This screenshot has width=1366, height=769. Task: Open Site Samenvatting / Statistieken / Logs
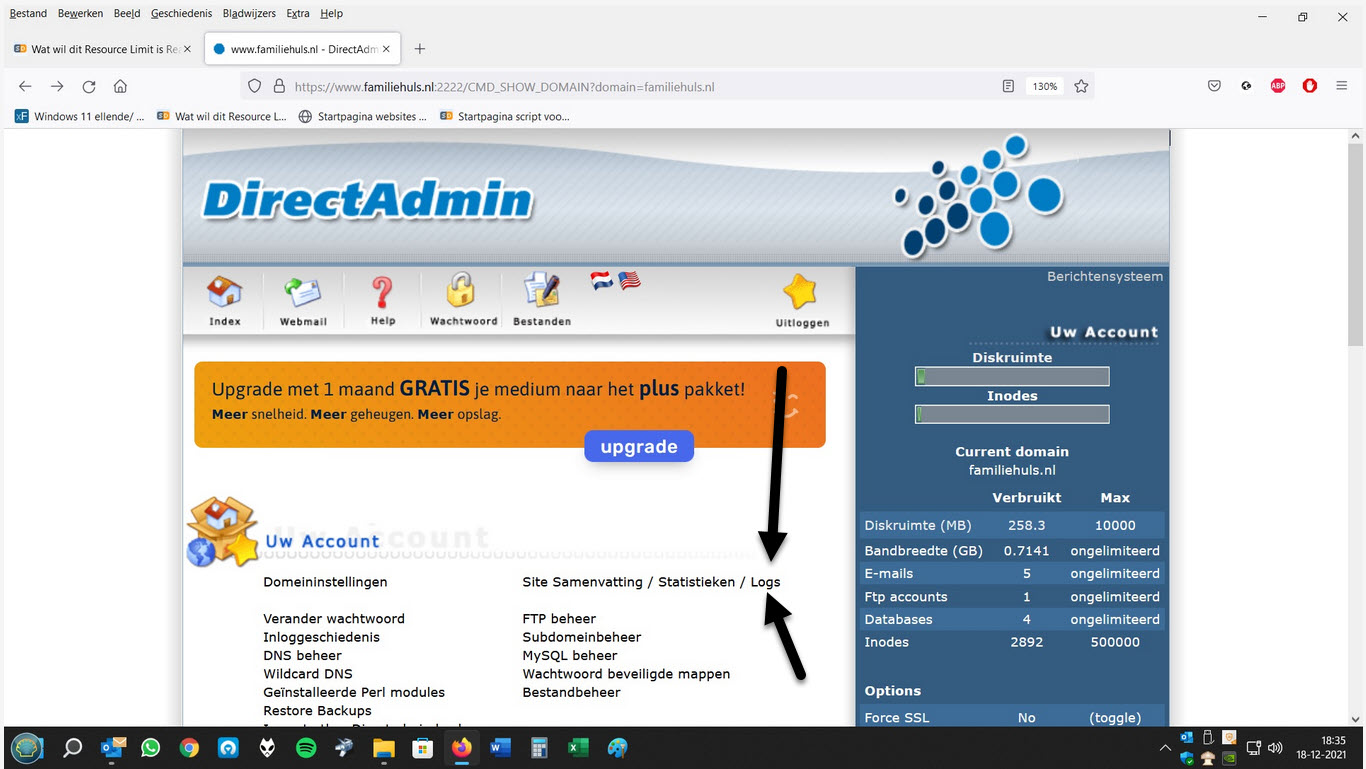[651, 582]
